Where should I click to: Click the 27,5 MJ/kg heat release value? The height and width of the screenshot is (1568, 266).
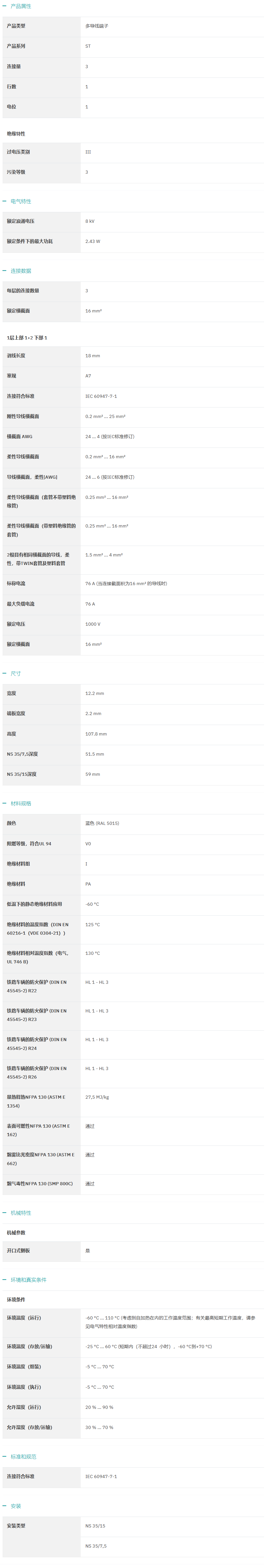pos(97,1098)
